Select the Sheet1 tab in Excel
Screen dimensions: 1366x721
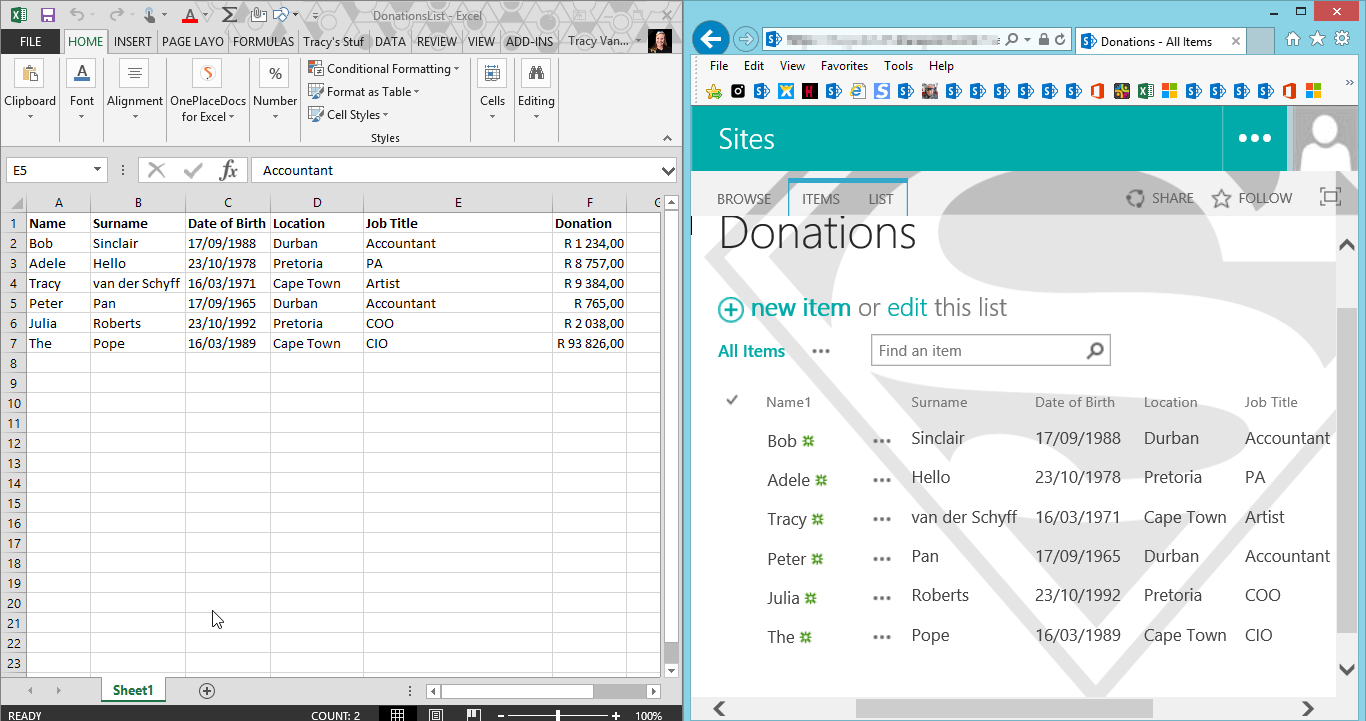pyautogui.click(x=133, y=690)
